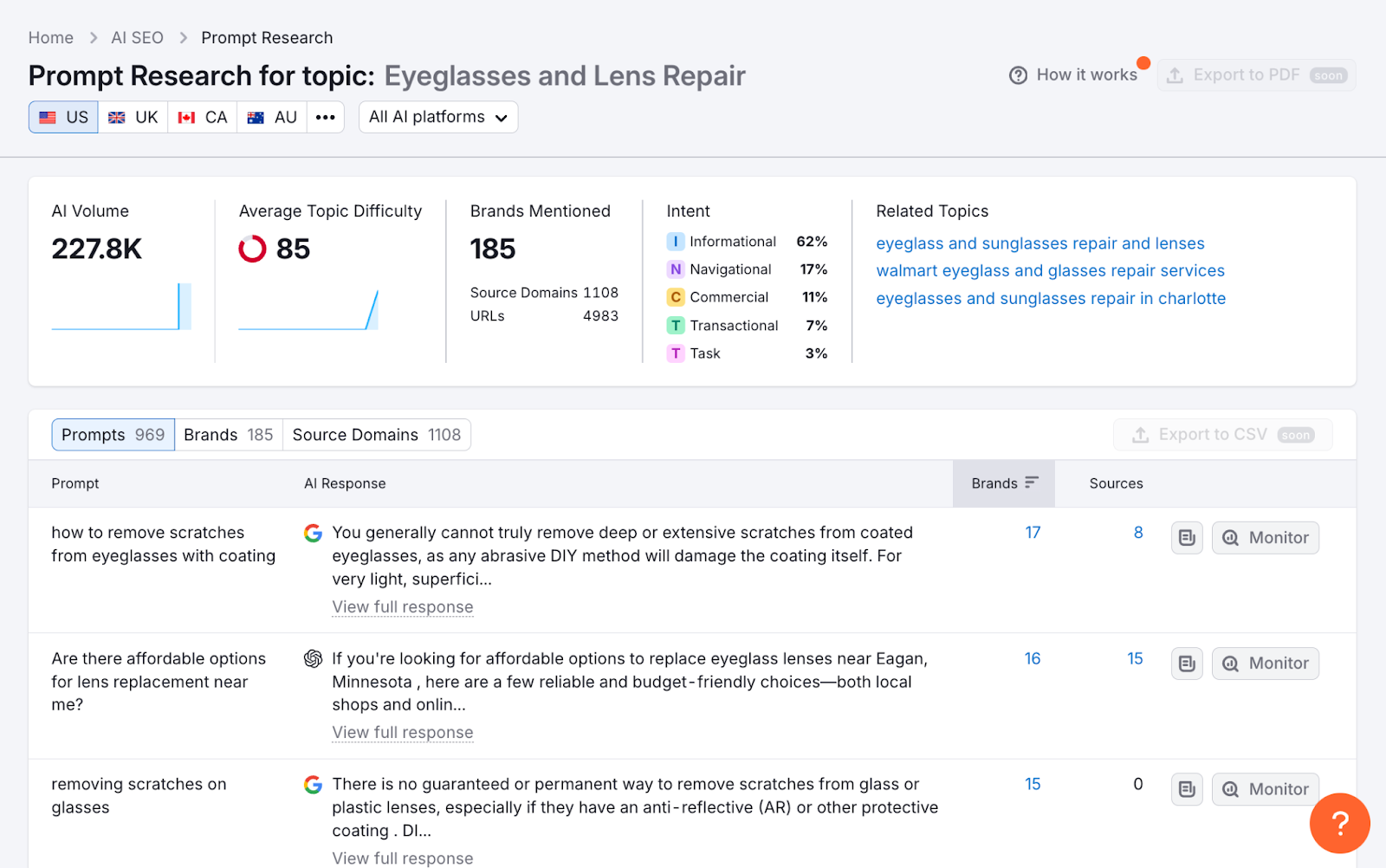Switch to the Brands tab
The width and height of the screenshot is (1386, 868).
227,434
